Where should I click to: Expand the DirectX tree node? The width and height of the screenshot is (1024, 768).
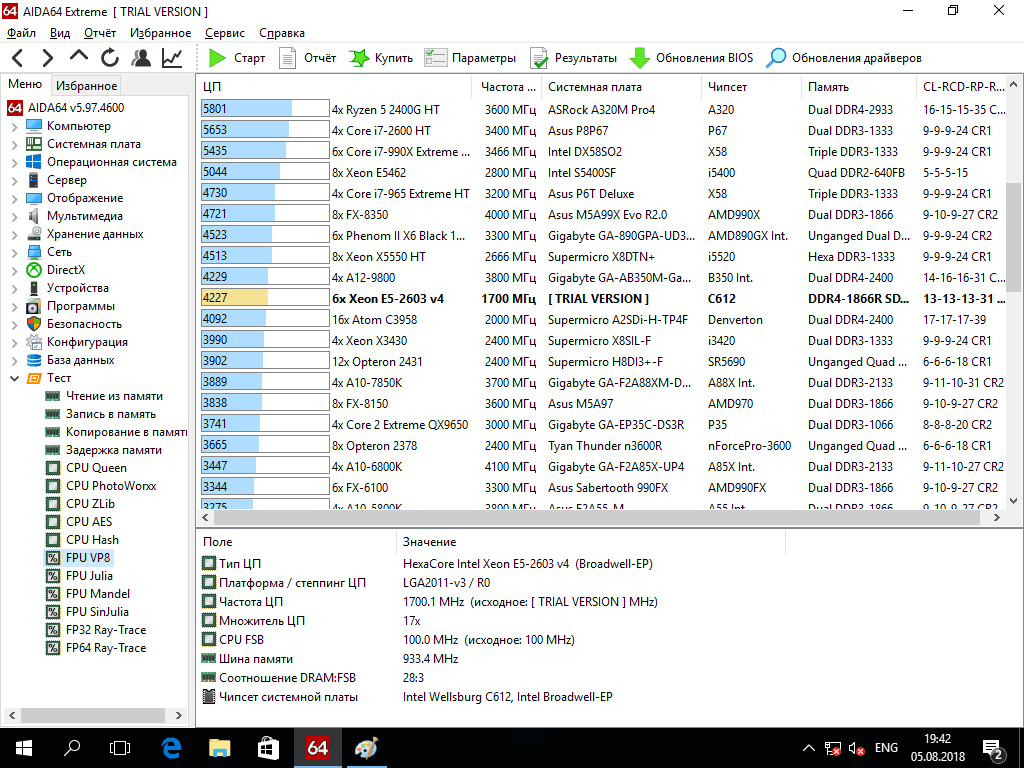coord(14,270)
